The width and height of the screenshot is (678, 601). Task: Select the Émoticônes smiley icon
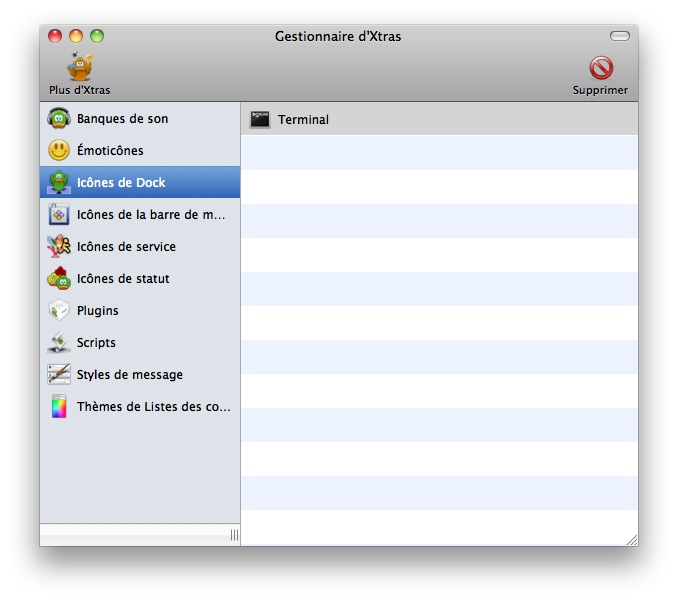[x=59, y=151]
